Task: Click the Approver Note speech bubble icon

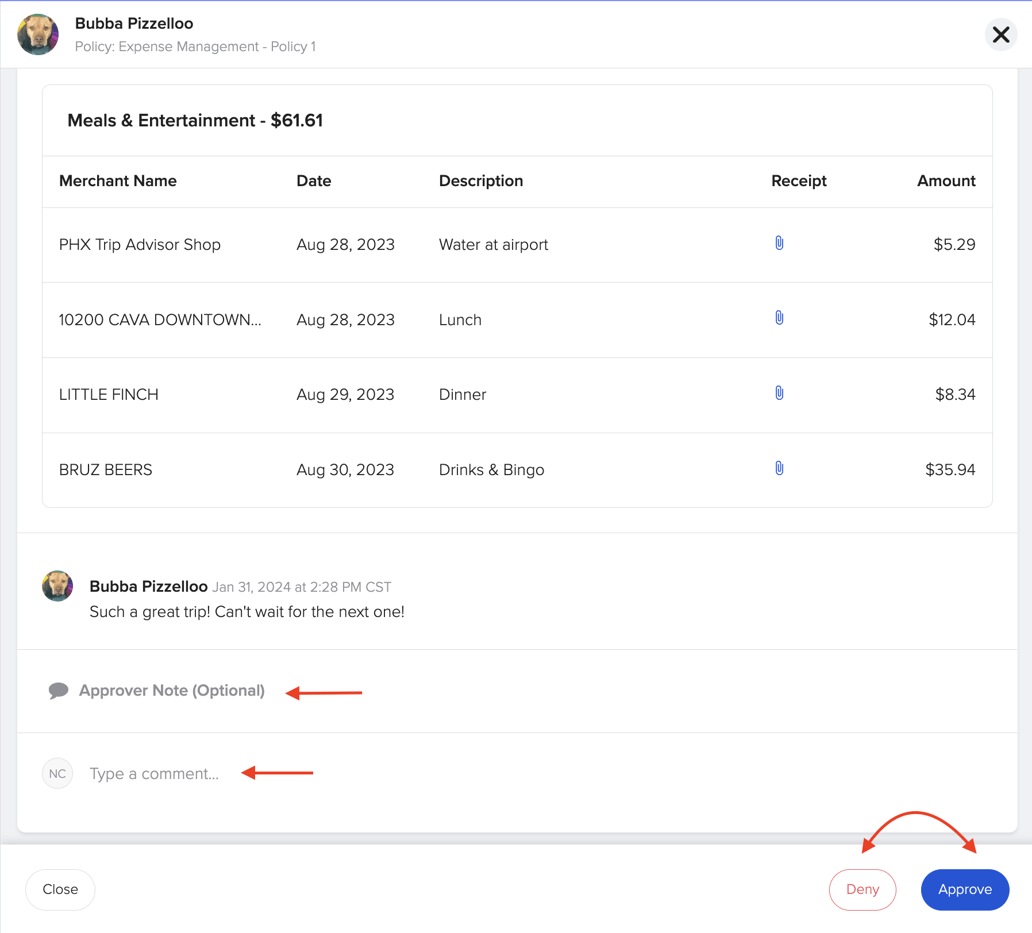Action: (x=58, y=690)
